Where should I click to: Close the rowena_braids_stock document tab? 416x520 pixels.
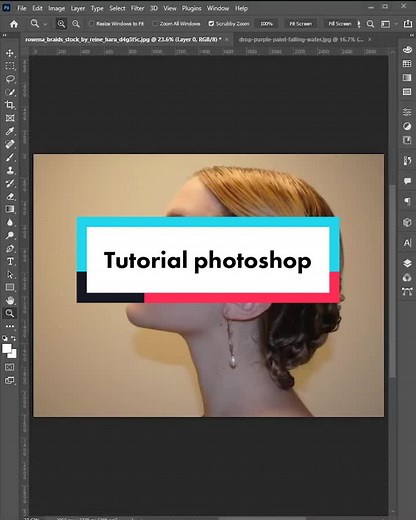pos(227,39)
